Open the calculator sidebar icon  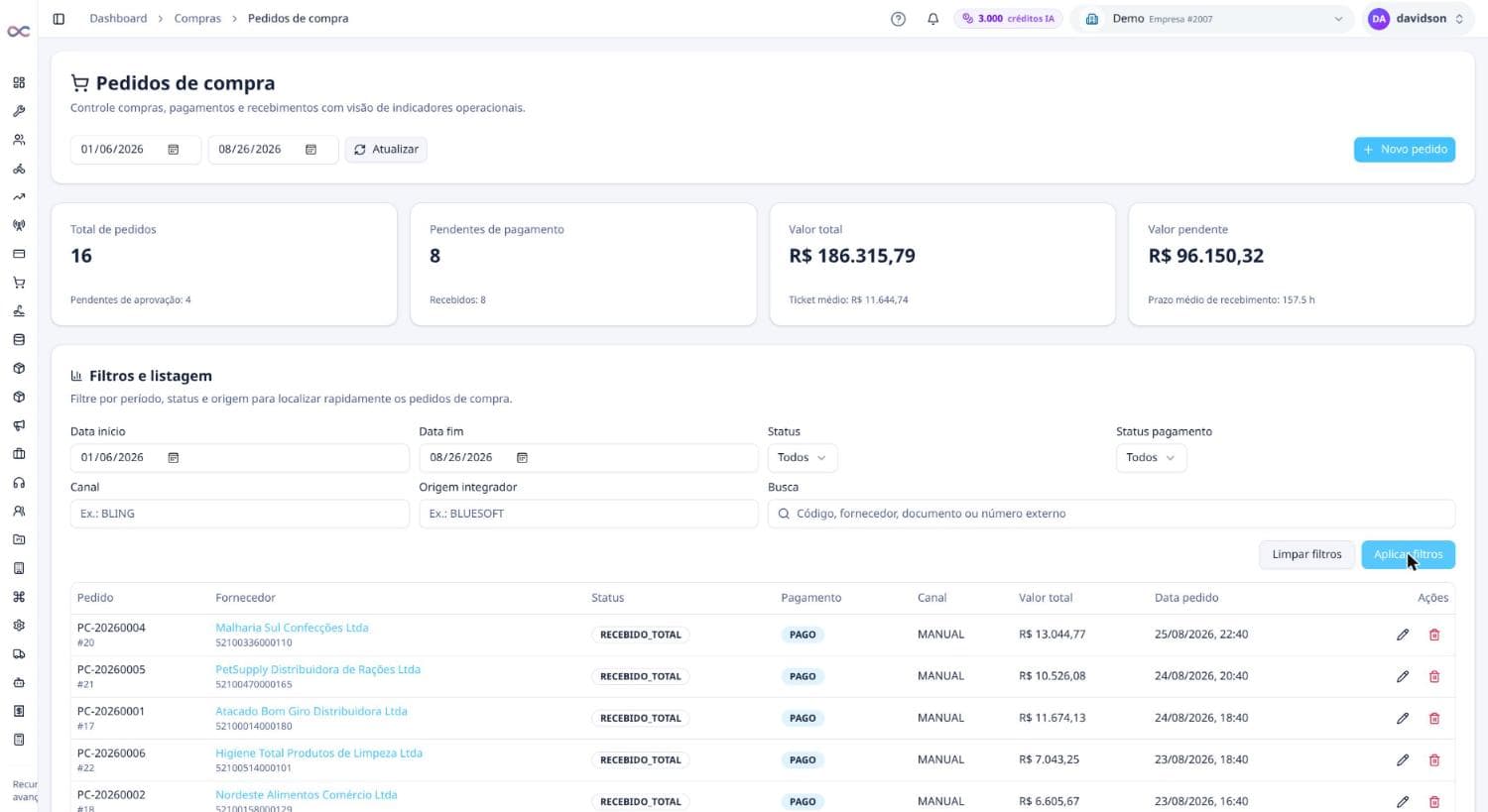[19, 740]
